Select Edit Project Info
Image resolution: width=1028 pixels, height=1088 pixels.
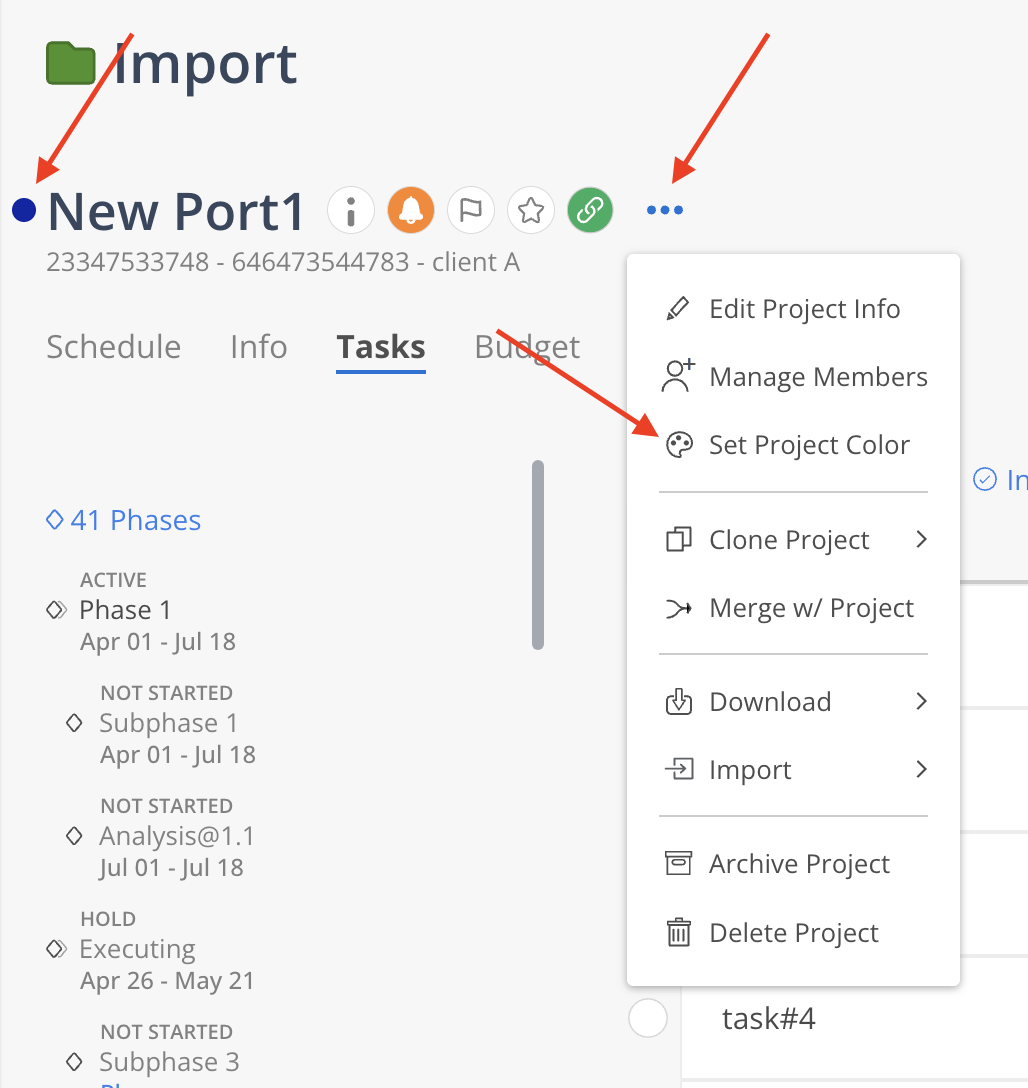click(x=804, y=309)
